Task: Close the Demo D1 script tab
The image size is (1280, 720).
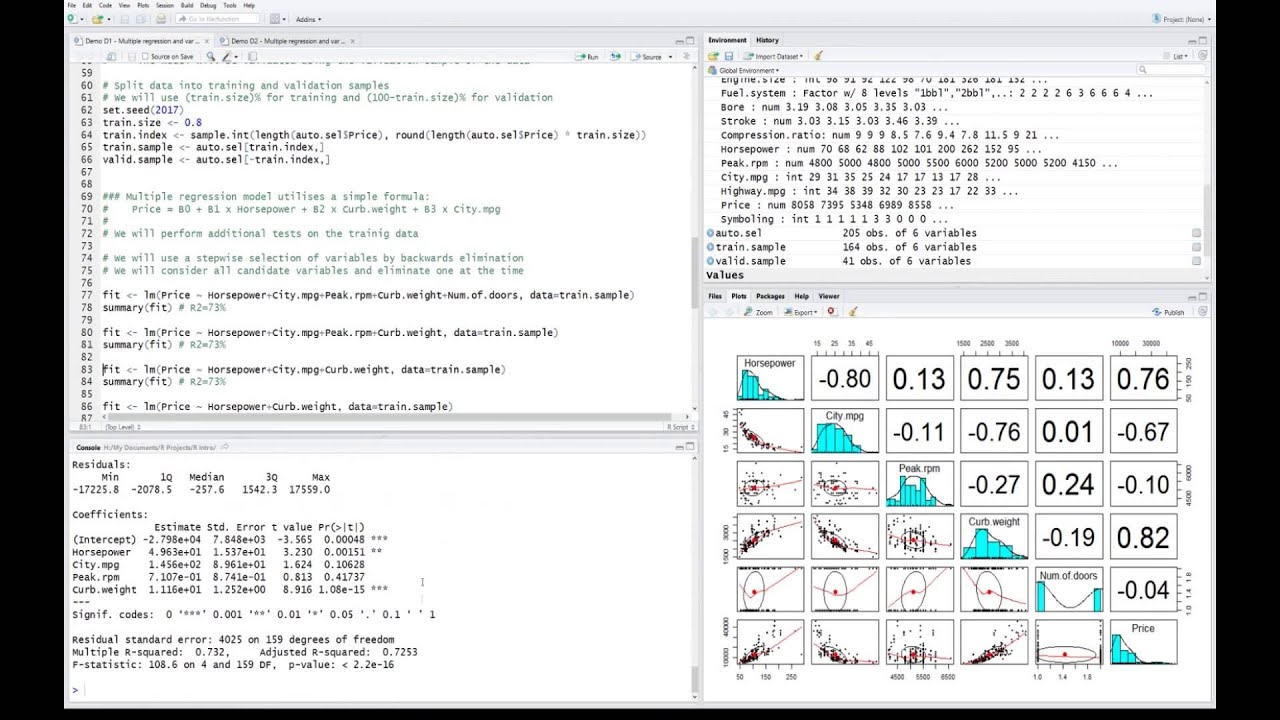Action: [x=207, y=41]
